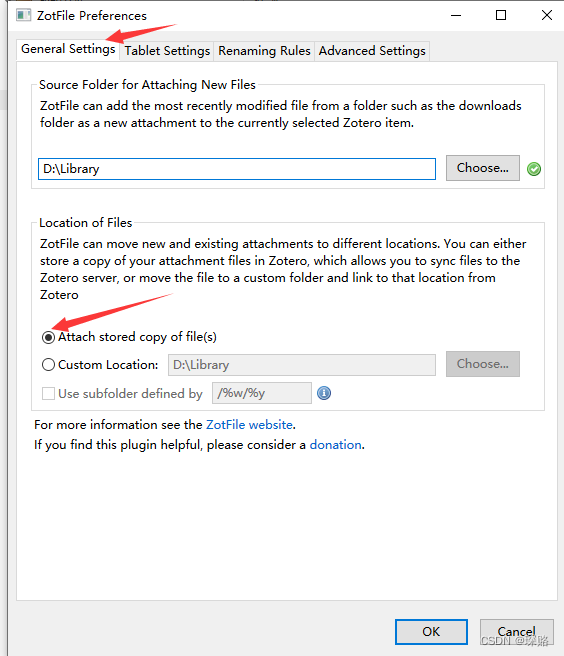Click the green valid-folder checkmark icon
The height and width of the screenshot is (656, 564).
tap(534, 169)
